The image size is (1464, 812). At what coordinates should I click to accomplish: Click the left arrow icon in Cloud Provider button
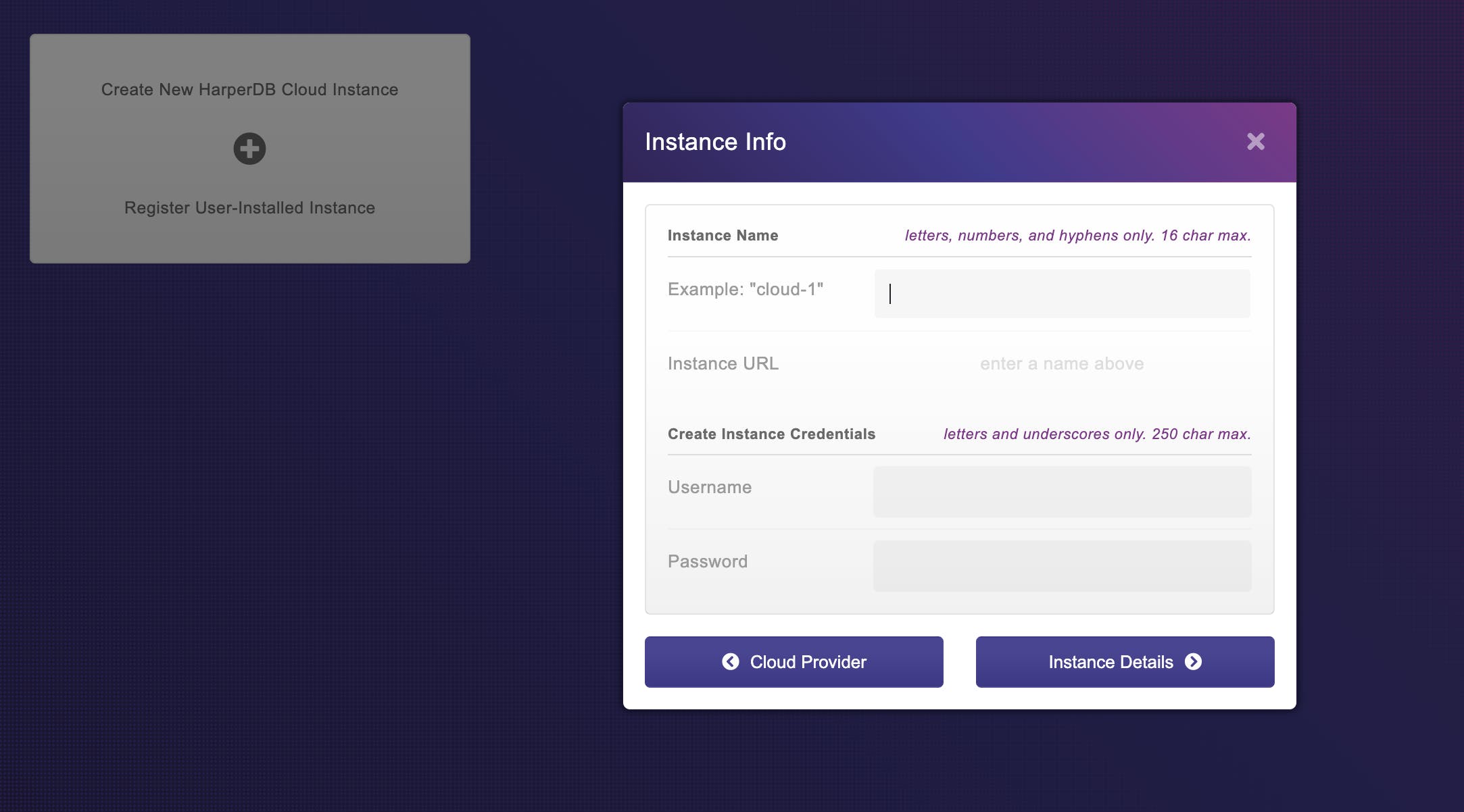[x=731, y=661]
